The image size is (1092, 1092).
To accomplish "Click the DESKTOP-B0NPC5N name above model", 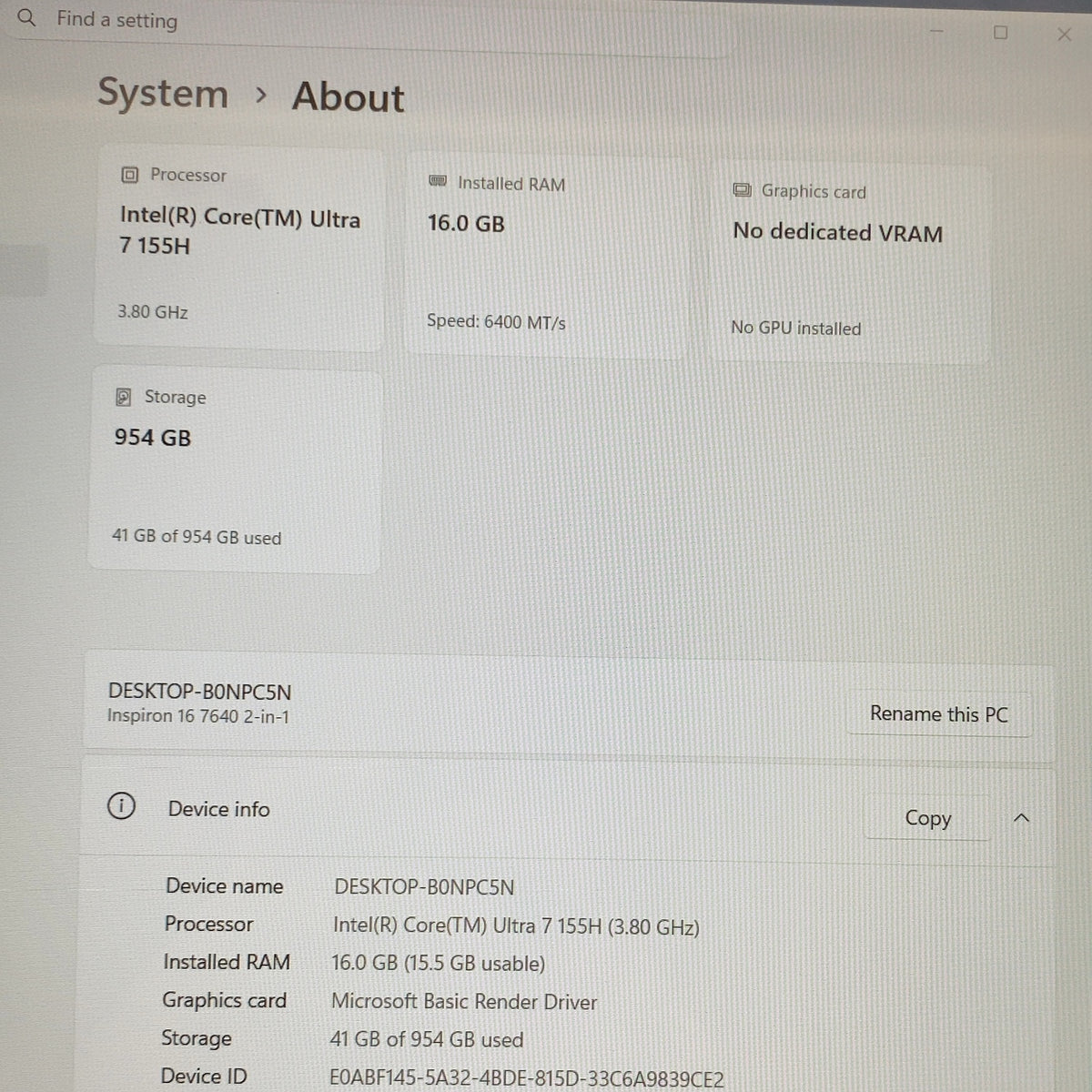I will (x=200, y=692).
